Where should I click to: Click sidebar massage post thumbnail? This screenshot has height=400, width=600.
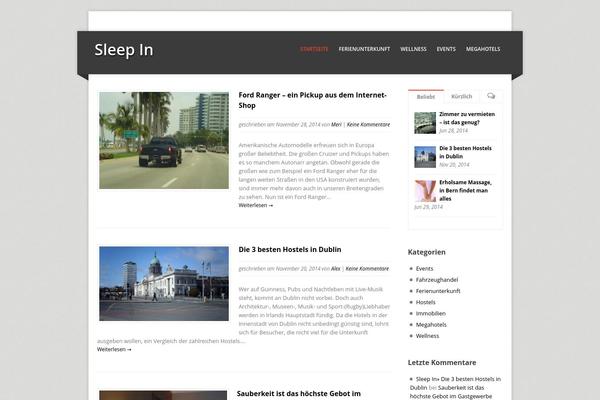[425, 191]
